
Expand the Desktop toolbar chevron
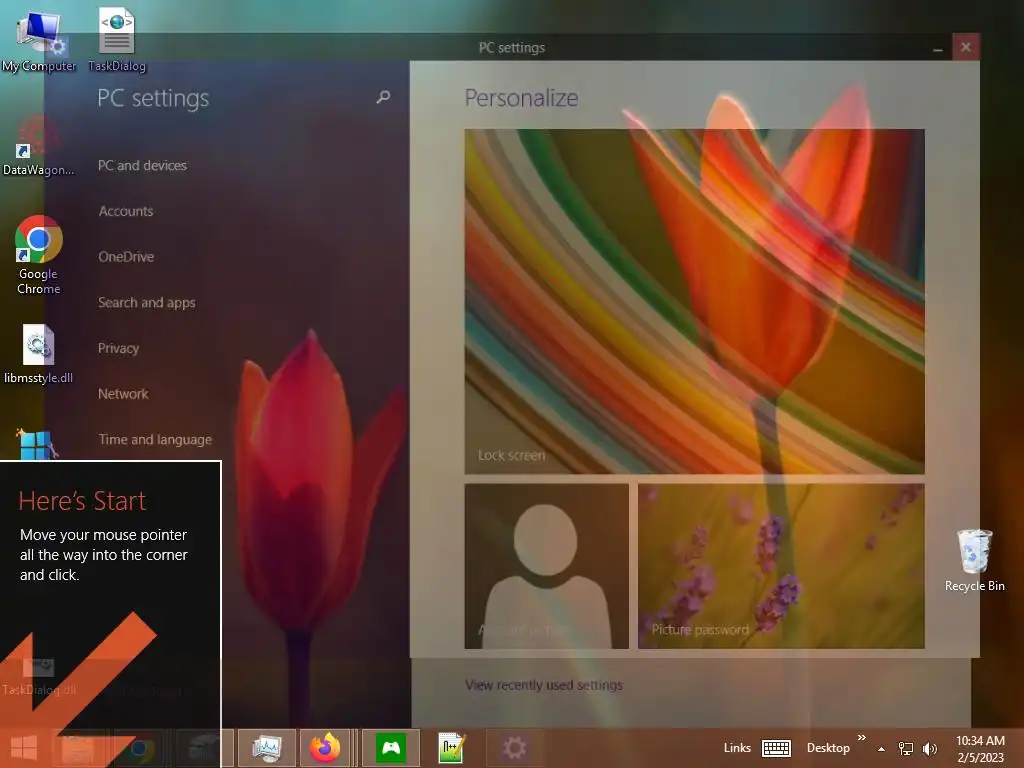(x=862, y=737)
